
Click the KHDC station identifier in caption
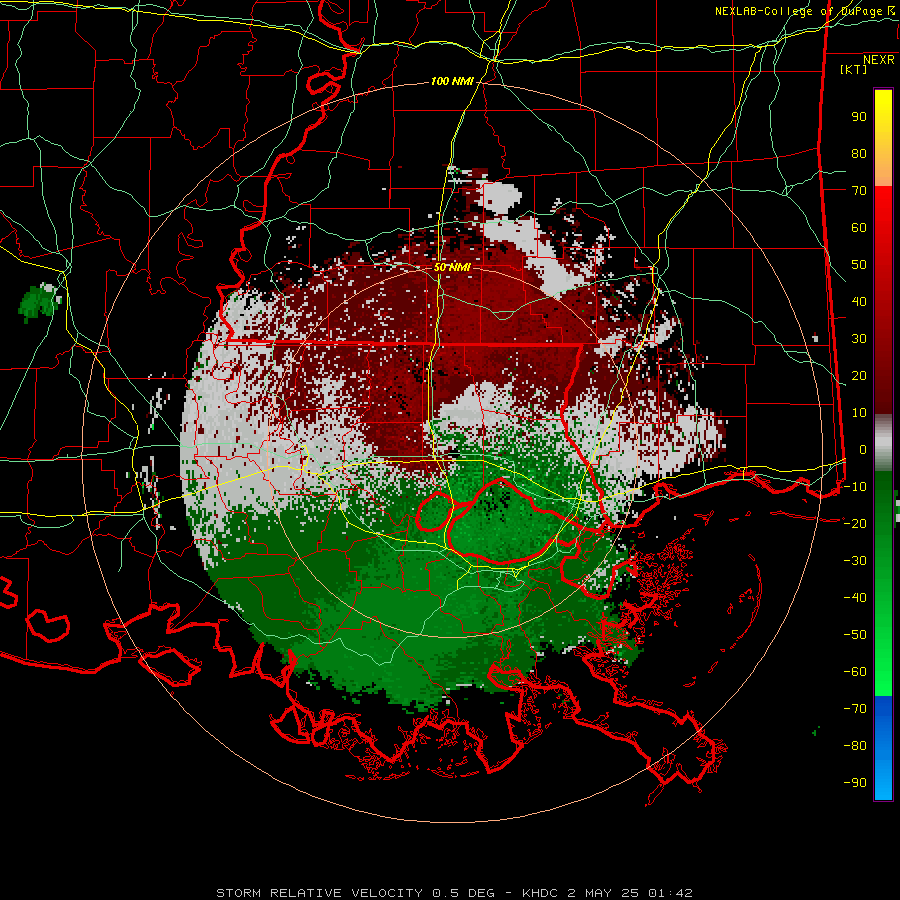540,893
